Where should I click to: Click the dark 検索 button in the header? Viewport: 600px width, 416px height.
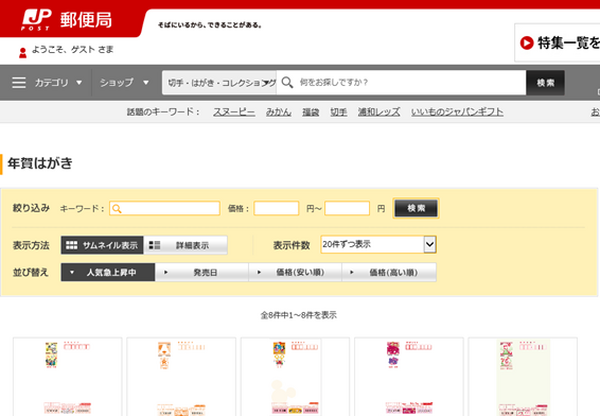[x=545, y=83]
